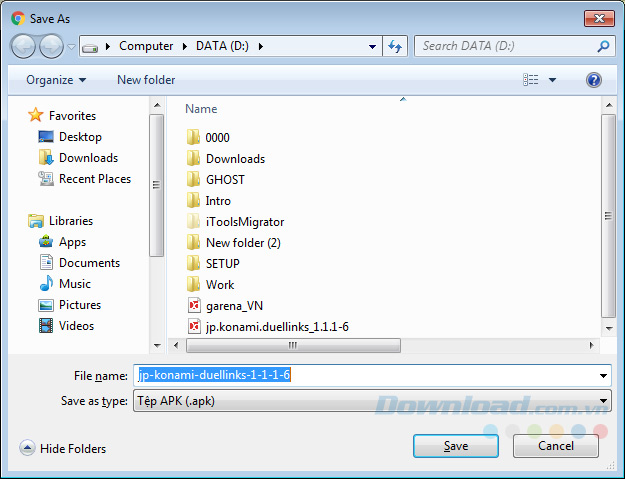Click the search magnifier icon
Viewport: 625px width, 479px height.
click(603, 46)
